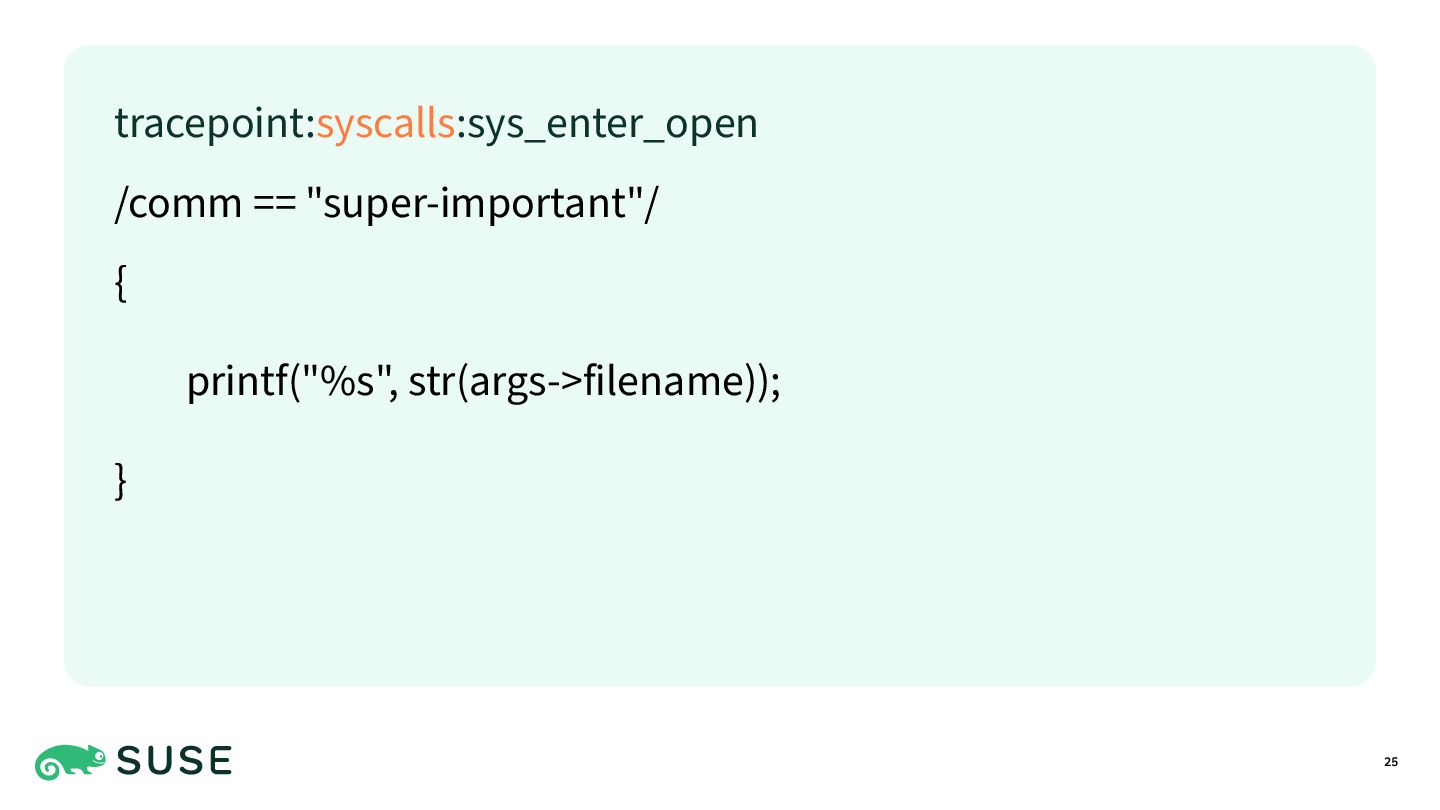Click the /comm filter keyword
This screenshot has height=810, width=1440.
[x=178, y=204]
